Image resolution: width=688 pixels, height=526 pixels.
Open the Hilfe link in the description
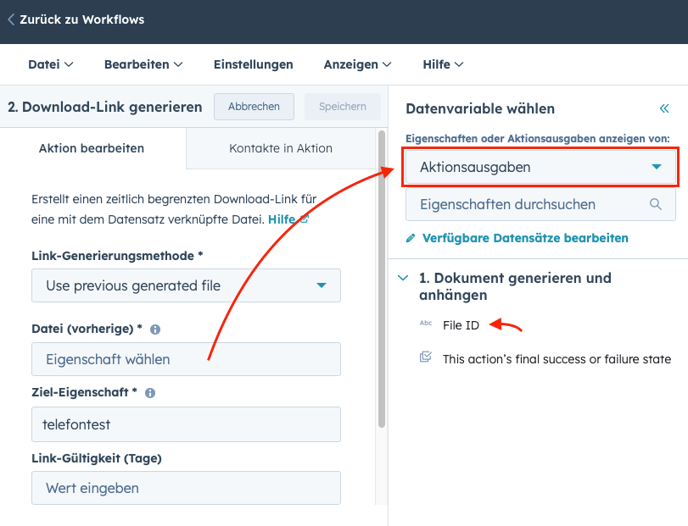tap(281, 218)
